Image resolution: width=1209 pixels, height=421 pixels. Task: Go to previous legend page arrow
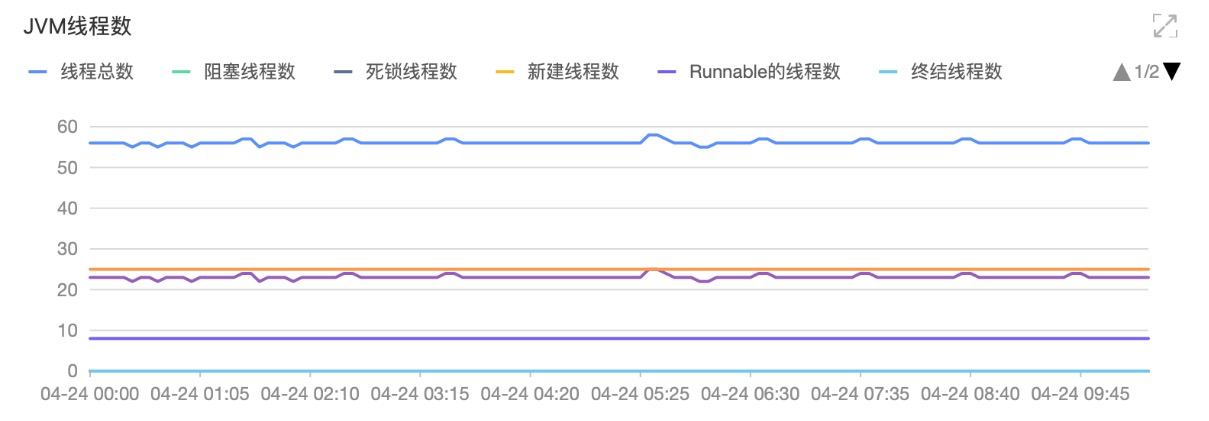[x=1121, y=72]
